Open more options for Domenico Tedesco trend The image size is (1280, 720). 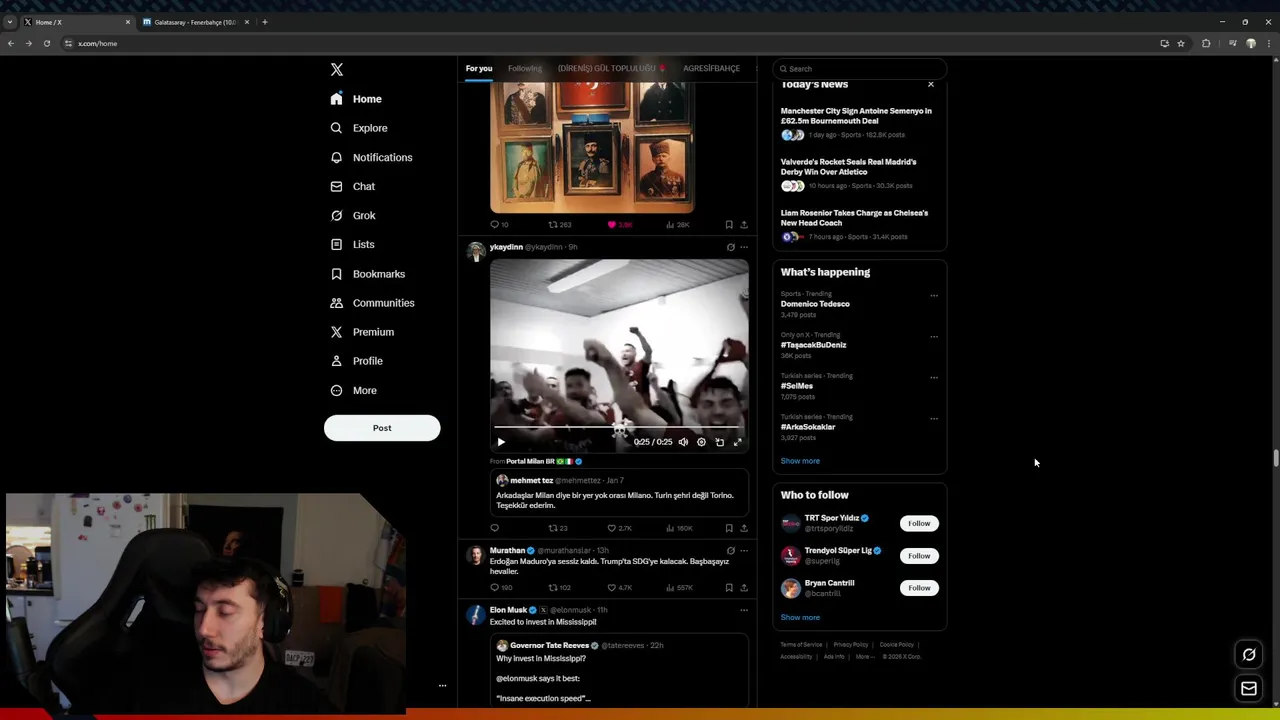(x=934, y=296)
